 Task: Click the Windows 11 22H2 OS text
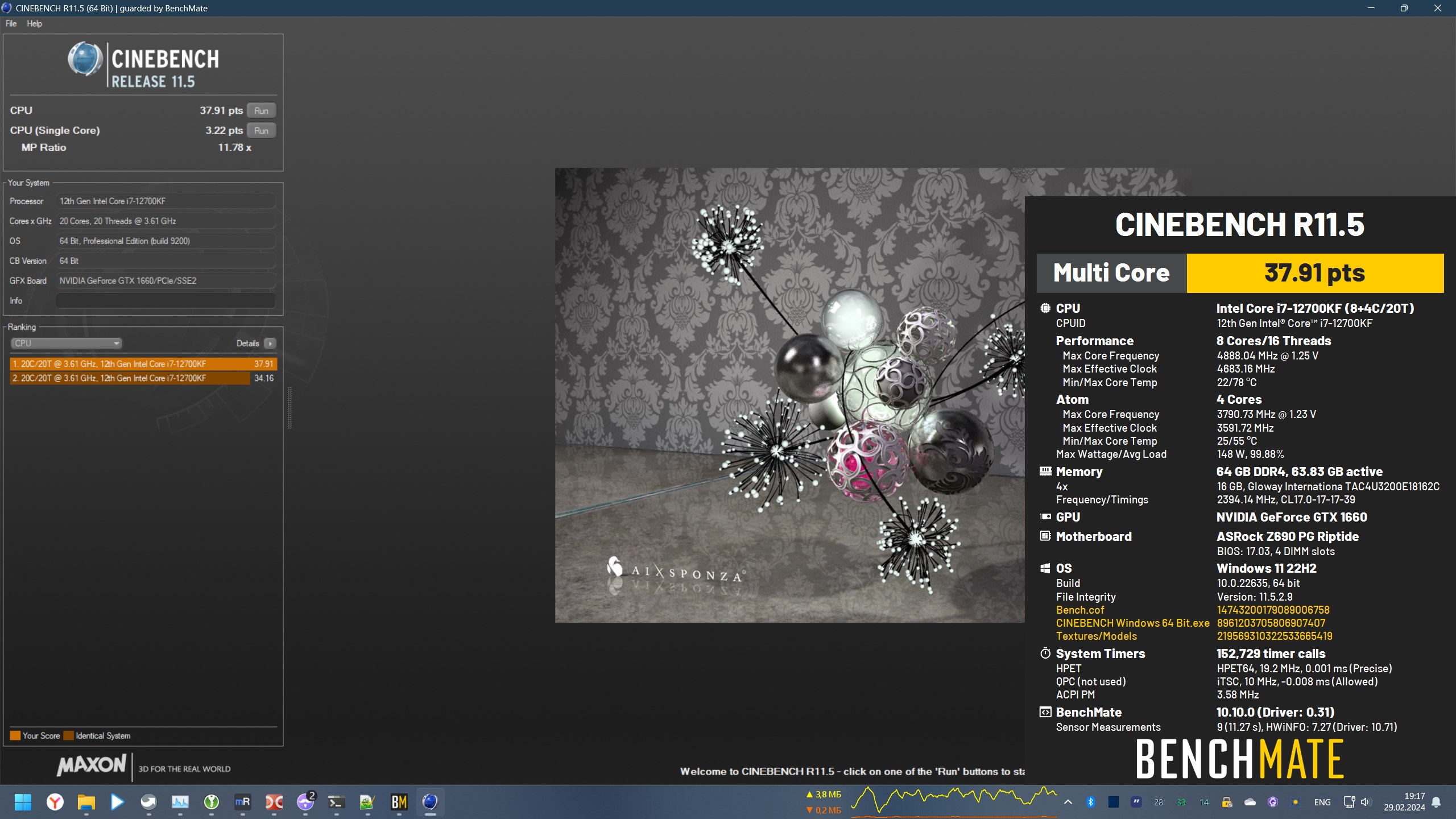point(1266,568)
